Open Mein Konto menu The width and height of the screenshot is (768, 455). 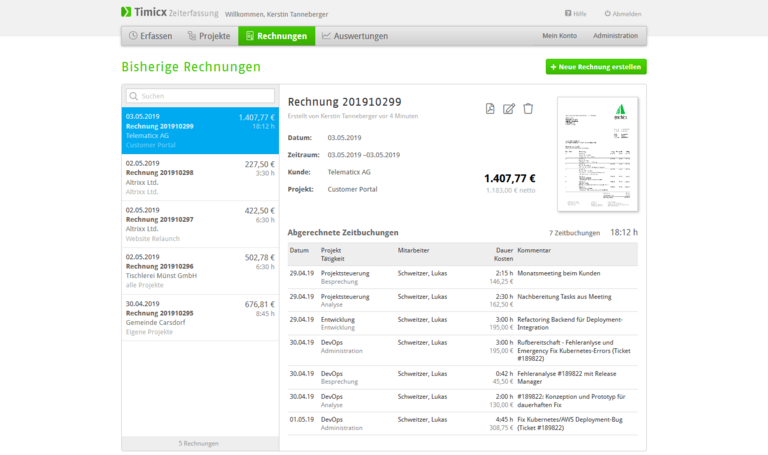pos(559,36)
